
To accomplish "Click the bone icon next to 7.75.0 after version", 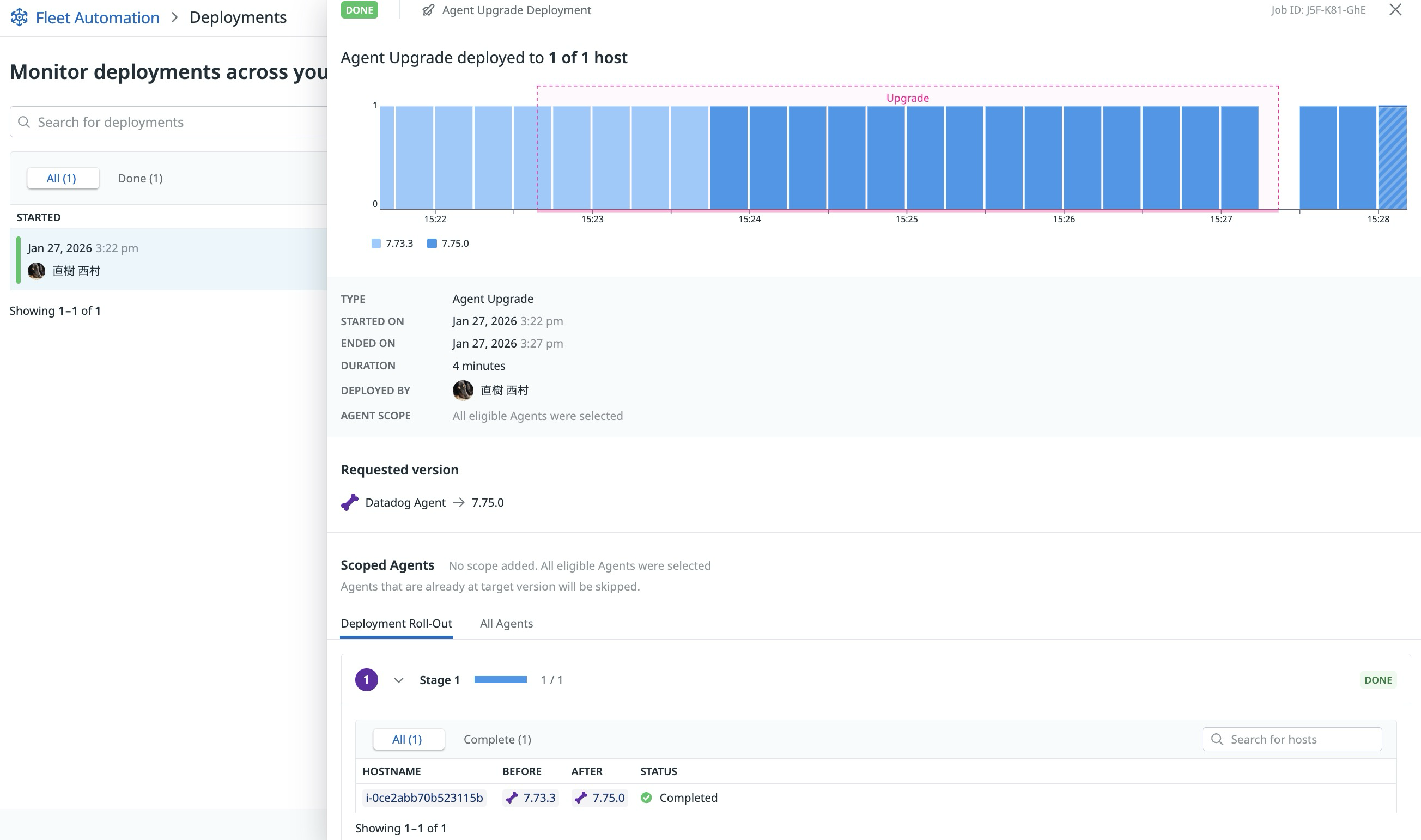I will (x=581, y=798).
